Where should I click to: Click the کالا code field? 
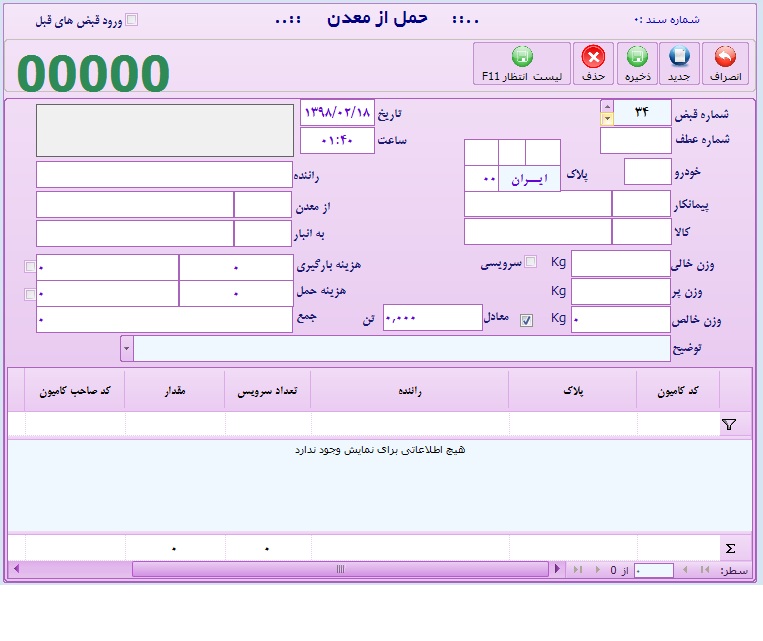point(641,231)
